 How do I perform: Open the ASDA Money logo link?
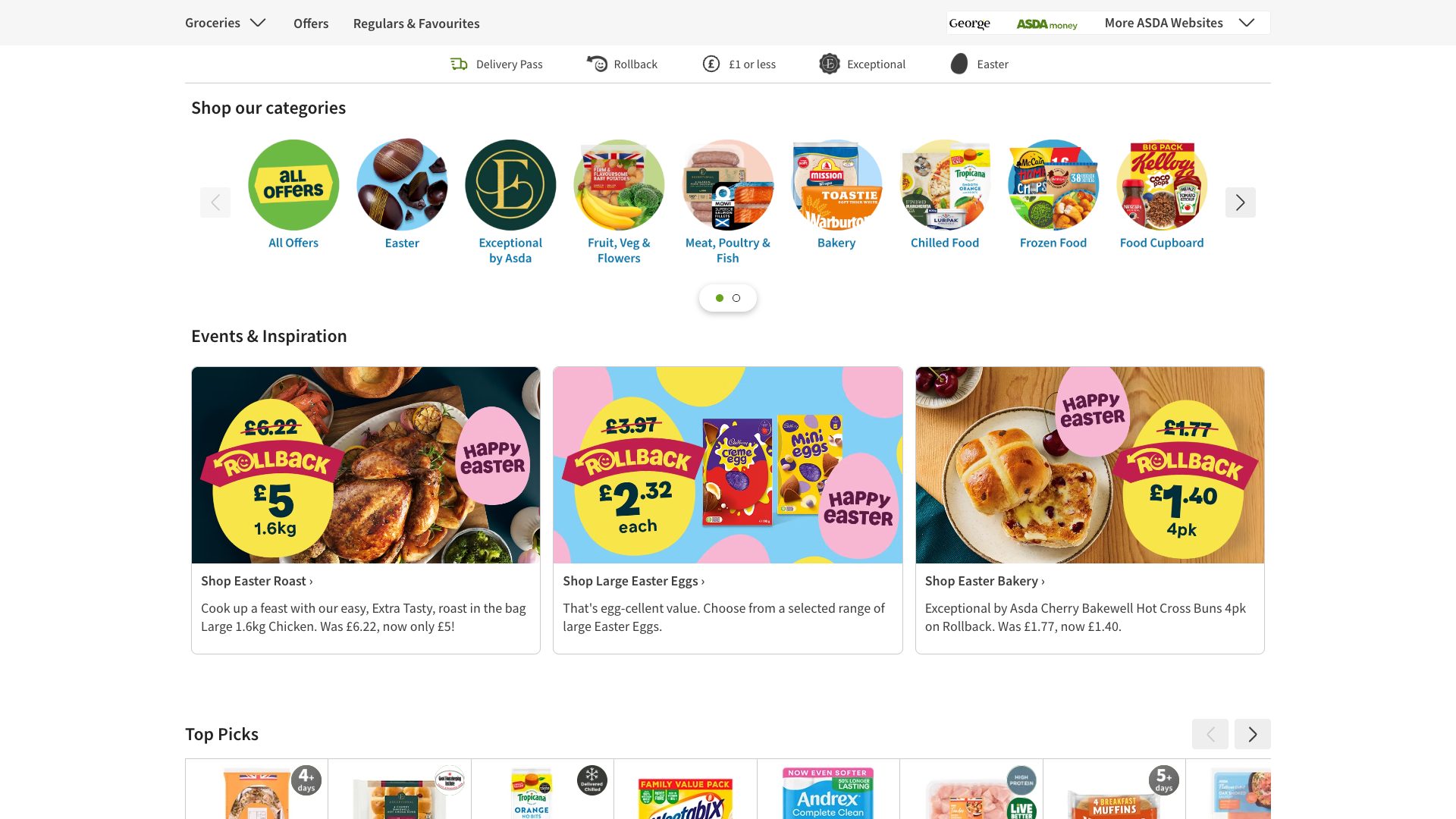[x=1046, y=24]
